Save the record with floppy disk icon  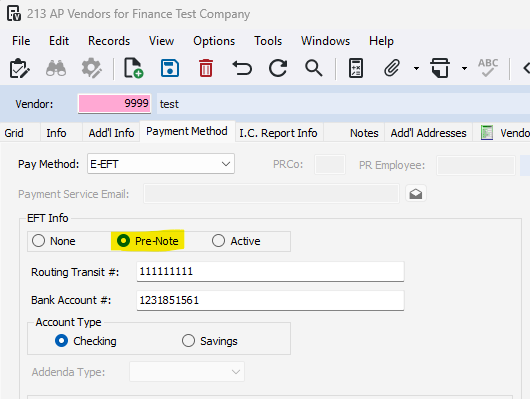tap(170, 69)
